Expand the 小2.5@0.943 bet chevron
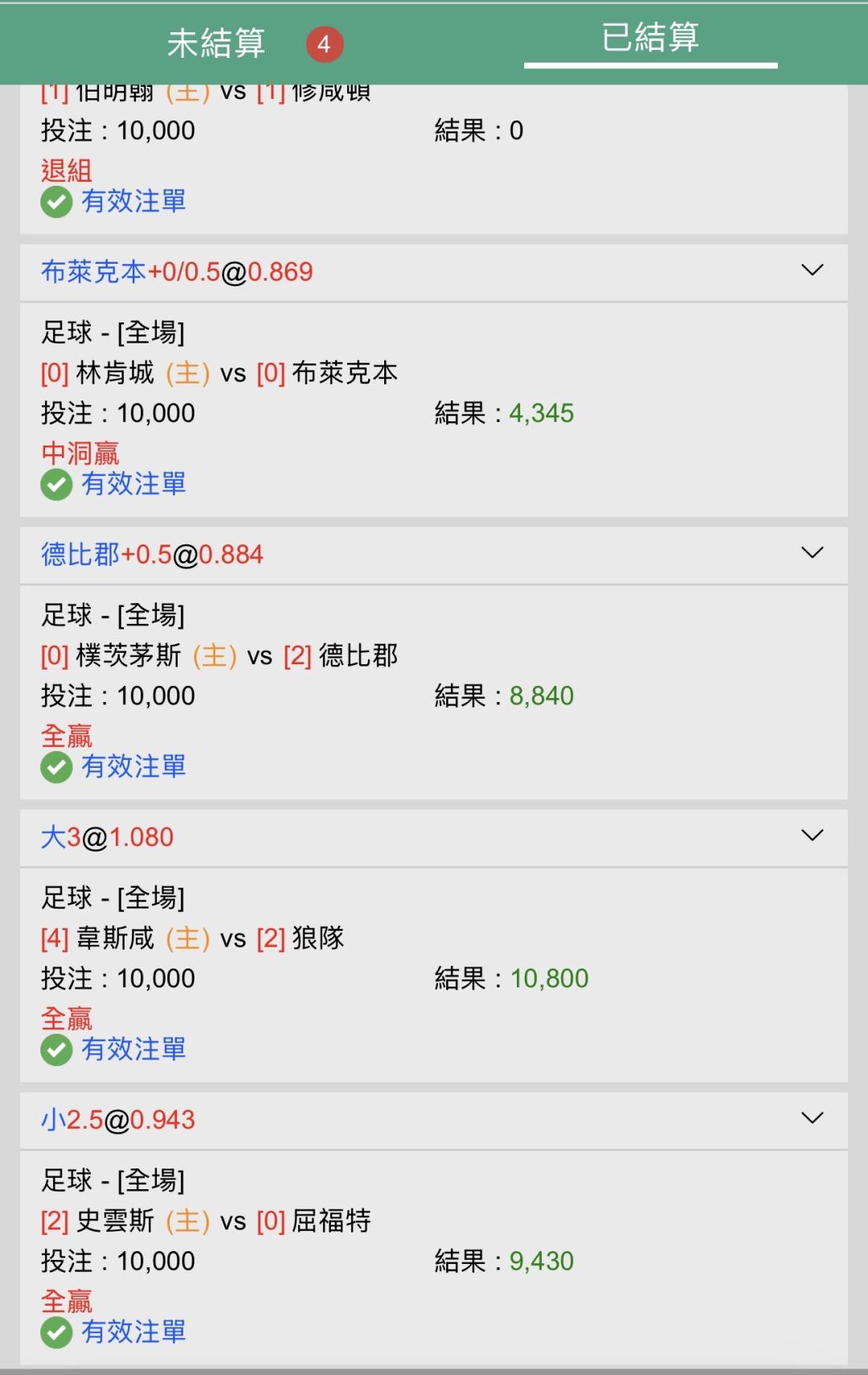The height and width of the screenshot is (1375, 868). [813, 1118]
